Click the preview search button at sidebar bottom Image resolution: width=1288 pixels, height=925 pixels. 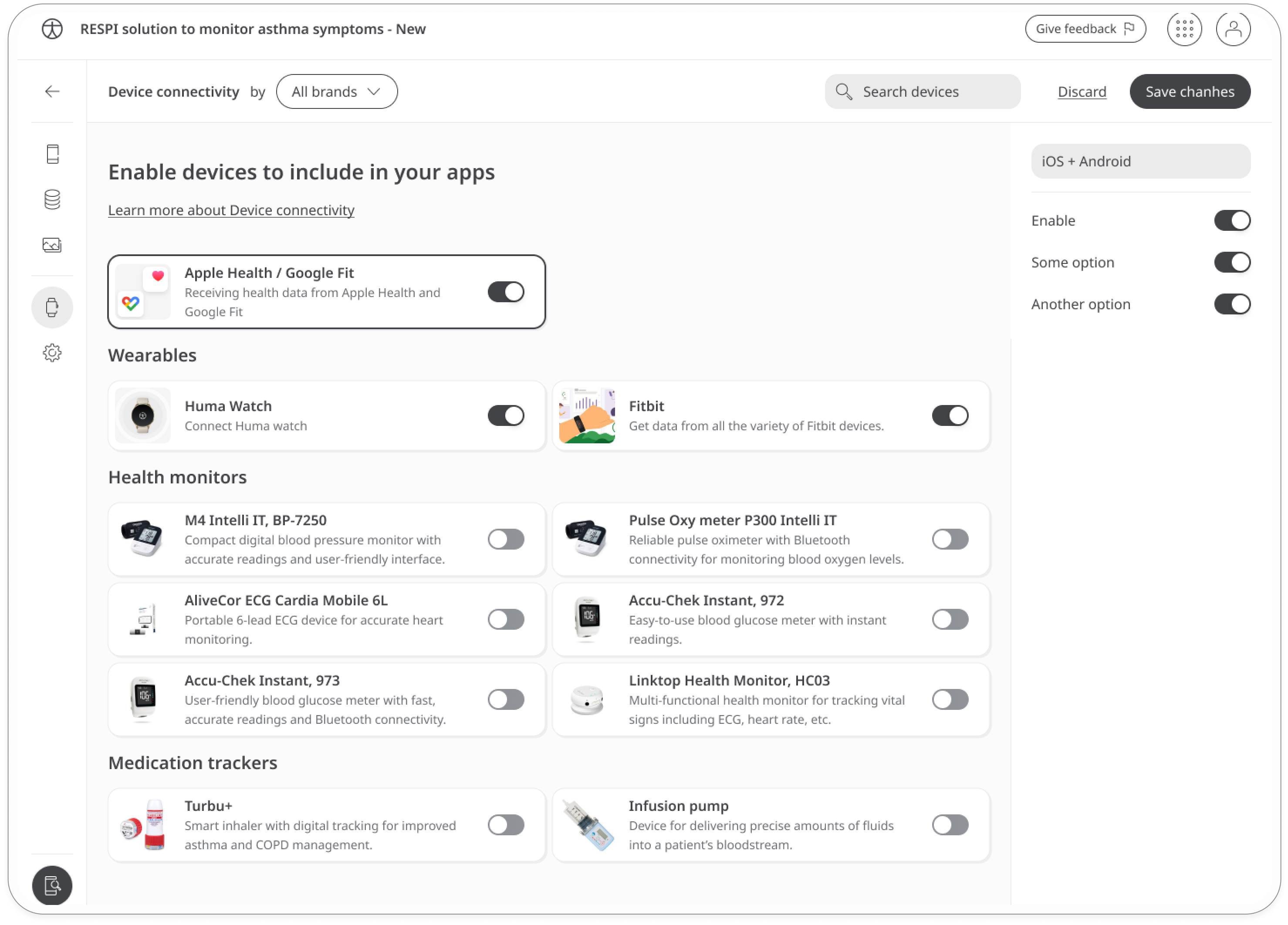[x=52, y=884]
